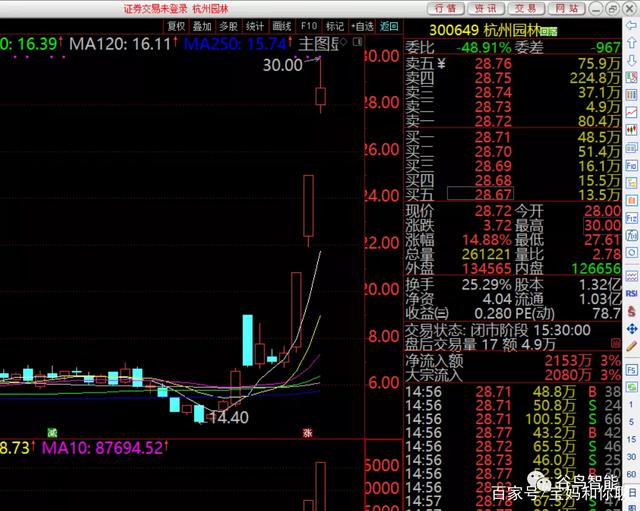Switch to 15-minute period
The image size is (640, 511).
[631, 439]
